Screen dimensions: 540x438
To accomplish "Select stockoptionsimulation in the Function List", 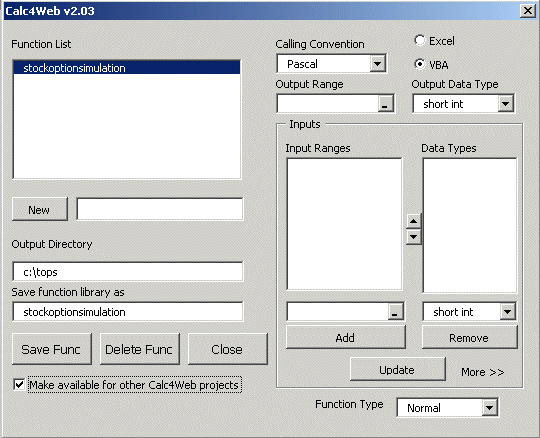I will [127, 68].
